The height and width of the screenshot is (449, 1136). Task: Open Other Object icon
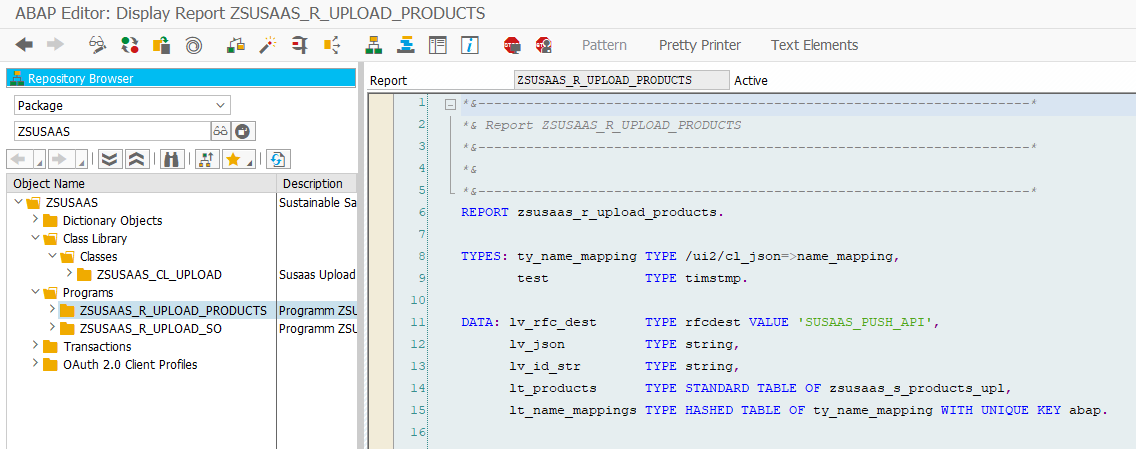click(x=161, y=45)
